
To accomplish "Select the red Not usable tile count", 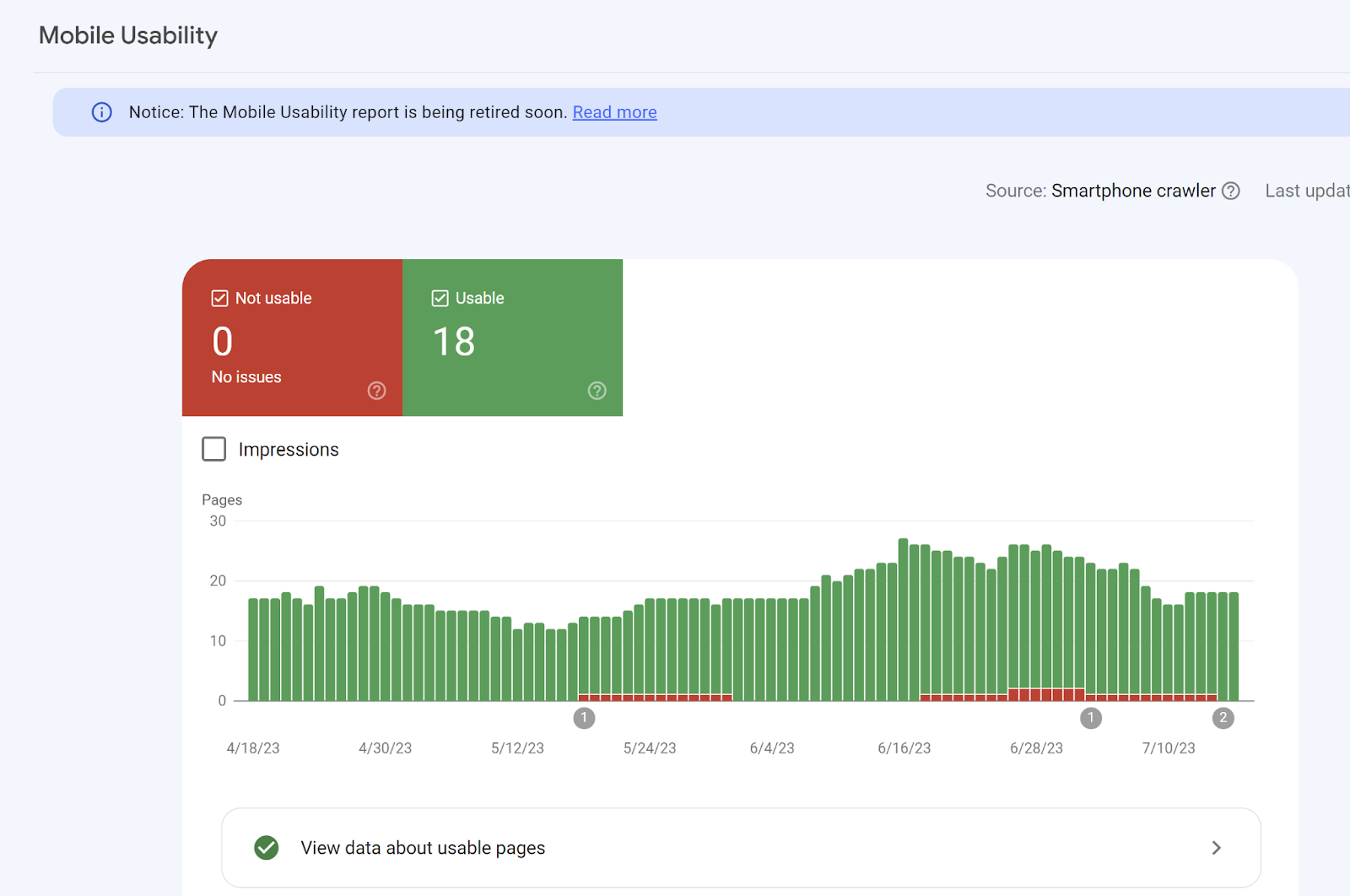I will (223, 342).
